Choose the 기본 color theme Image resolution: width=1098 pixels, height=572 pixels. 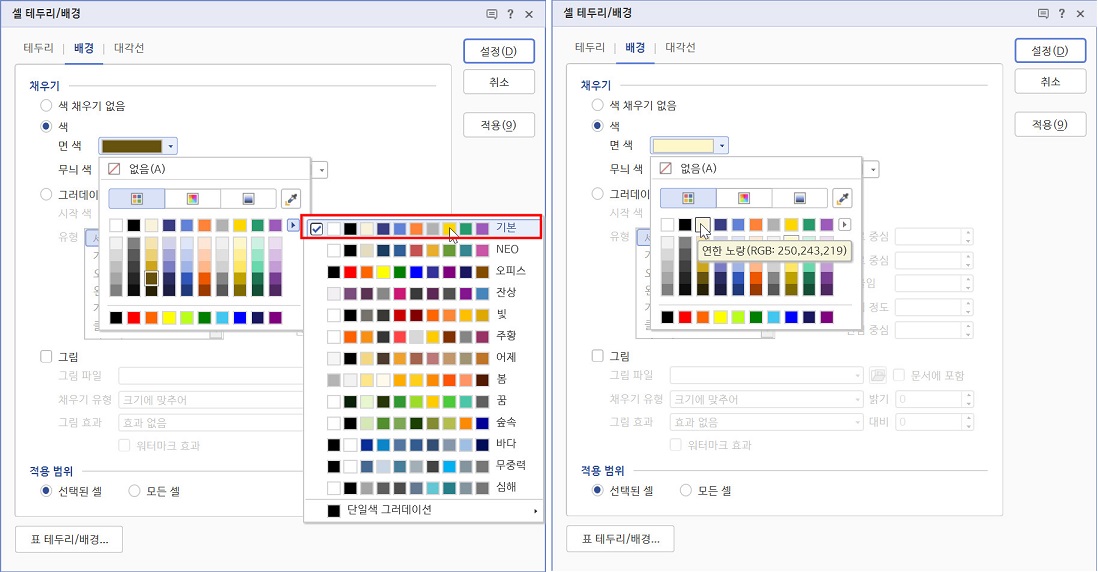(424, 228)
